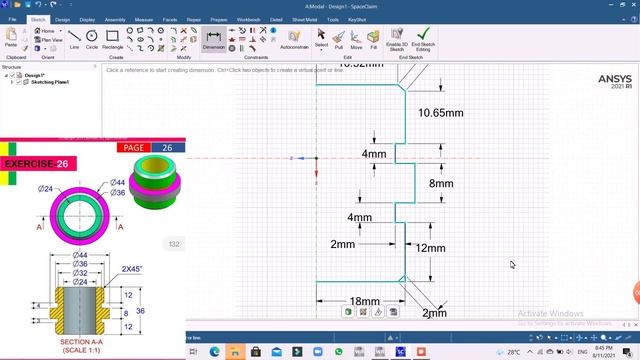Click the format painter brush icon
The height and width of the screenshot is (360, 640).
(25, 49)
